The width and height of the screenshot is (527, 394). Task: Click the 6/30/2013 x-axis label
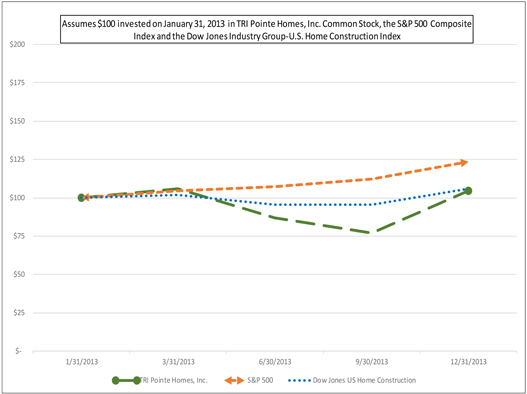tap(275, 362)
